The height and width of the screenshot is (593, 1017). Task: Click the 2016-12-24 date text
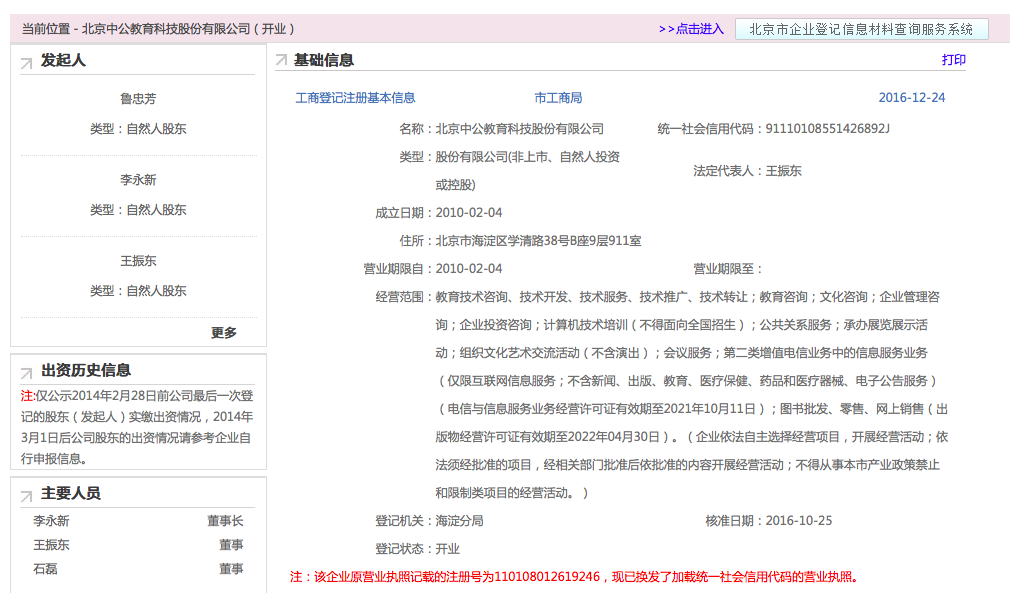tap(911, 98)
